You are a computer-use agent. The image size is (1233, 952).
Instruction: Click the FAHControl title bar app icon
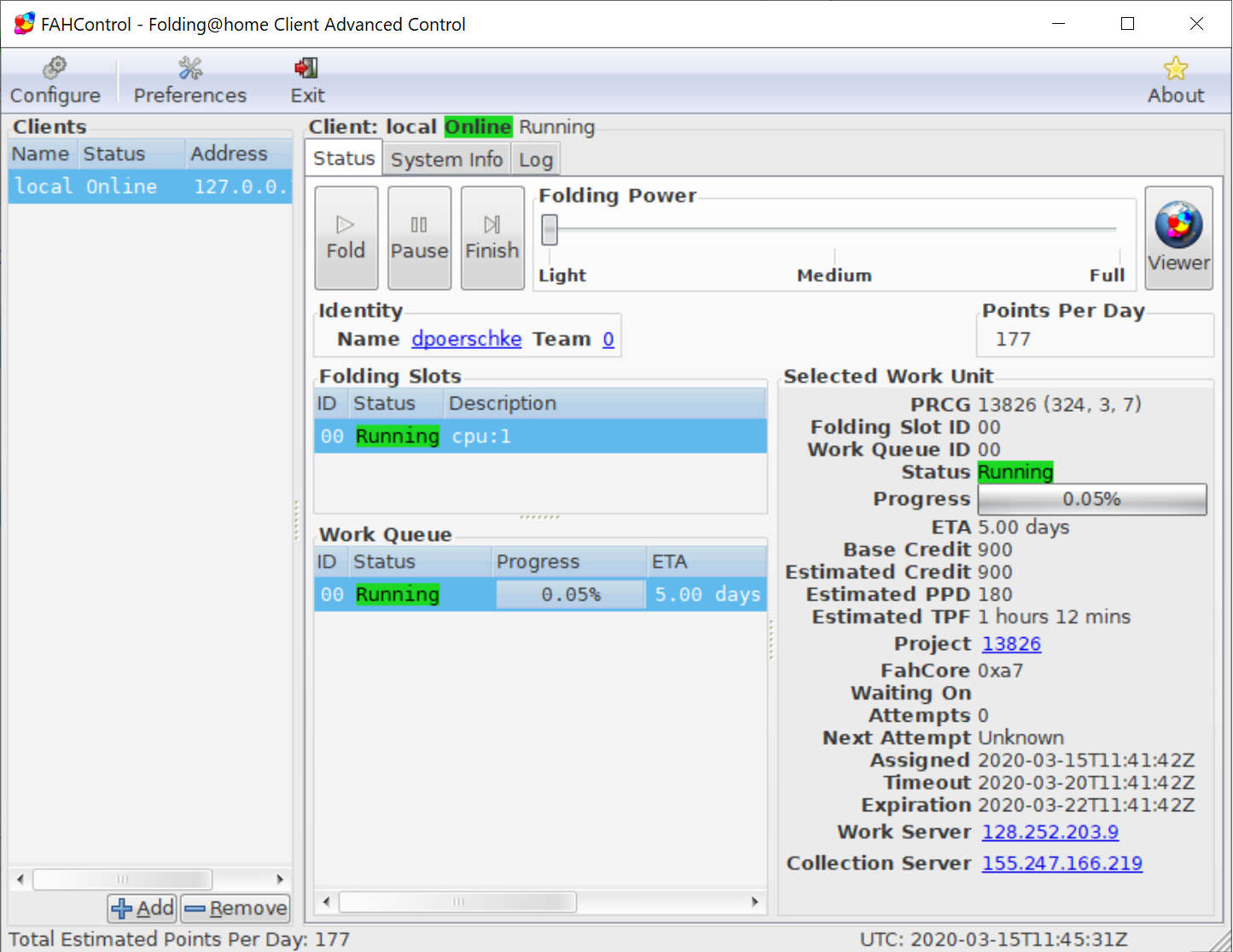(x=24, y=24)
